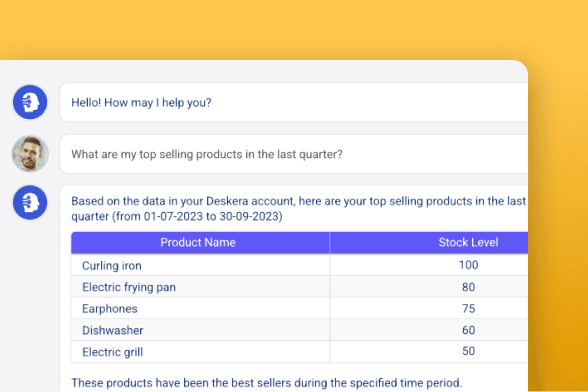Click the AI bot avatar beside the product table reply
This screenshot has width=588, height=392.
30,202
